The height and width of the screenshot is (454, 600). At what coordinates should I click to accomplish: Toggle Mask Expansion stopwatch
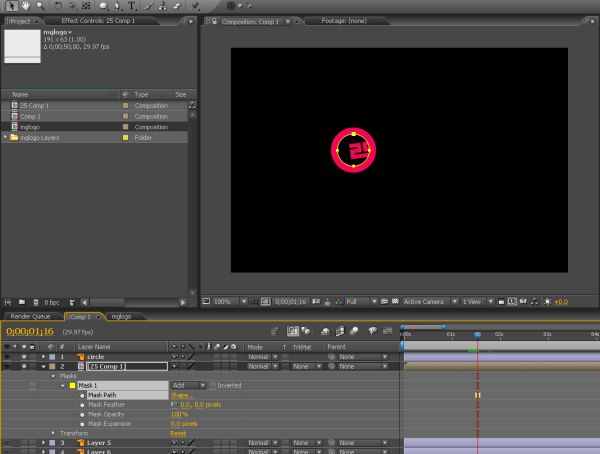click(82, 424)
